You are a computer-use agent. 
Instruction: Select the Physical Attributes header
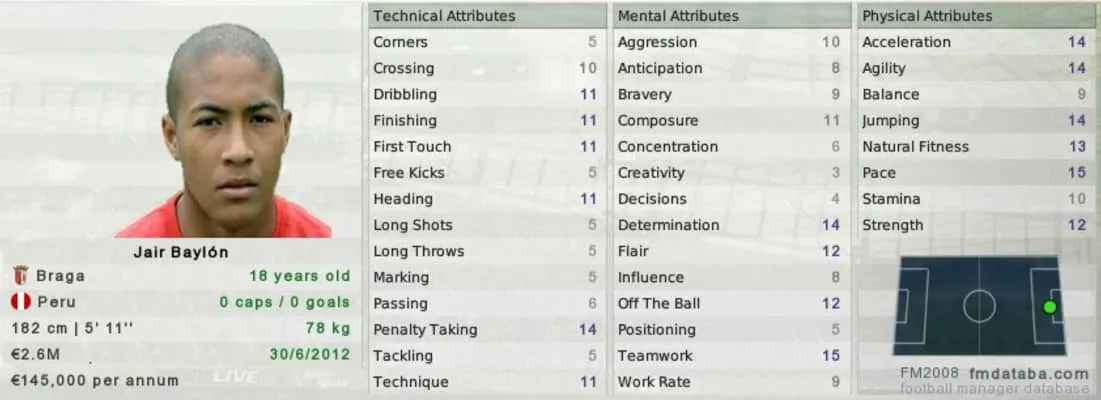(x=927, y=16)
